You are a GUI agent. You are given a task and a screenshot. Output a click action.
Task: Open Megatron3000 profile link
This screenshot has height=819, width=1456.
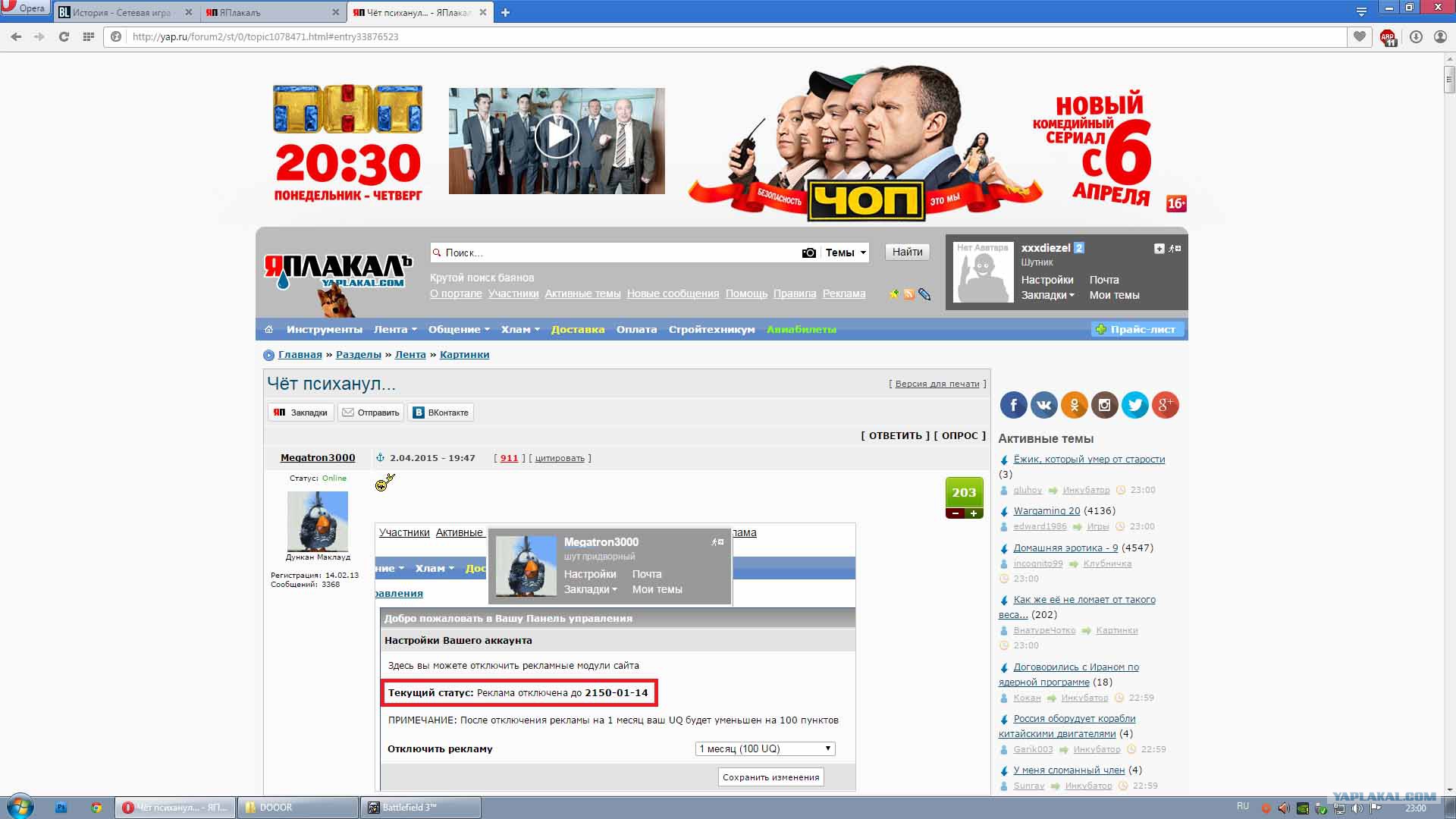(318, 458)
